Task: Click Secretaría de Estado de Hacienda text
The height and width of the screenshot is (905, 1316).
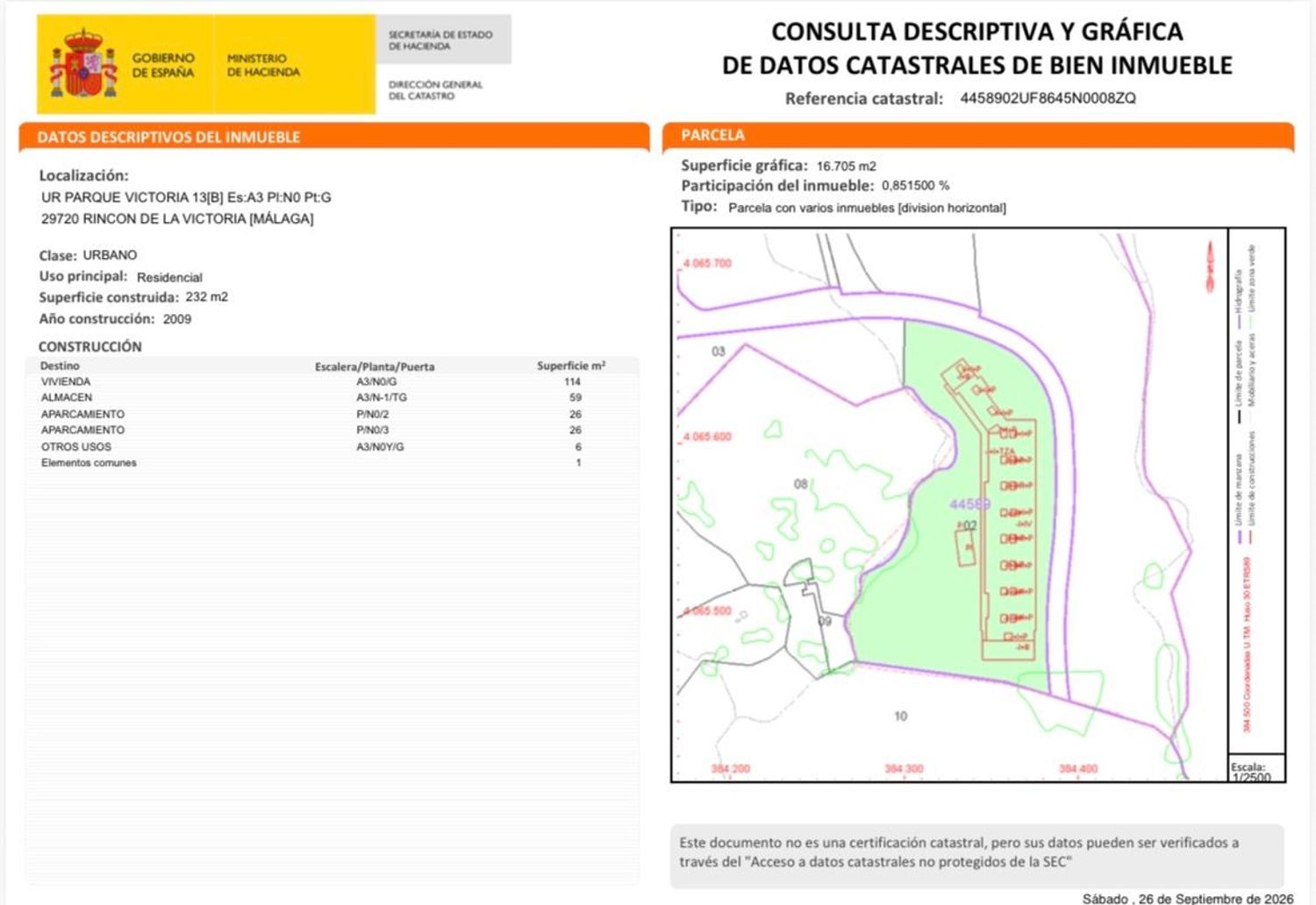Action: point(440,40)
